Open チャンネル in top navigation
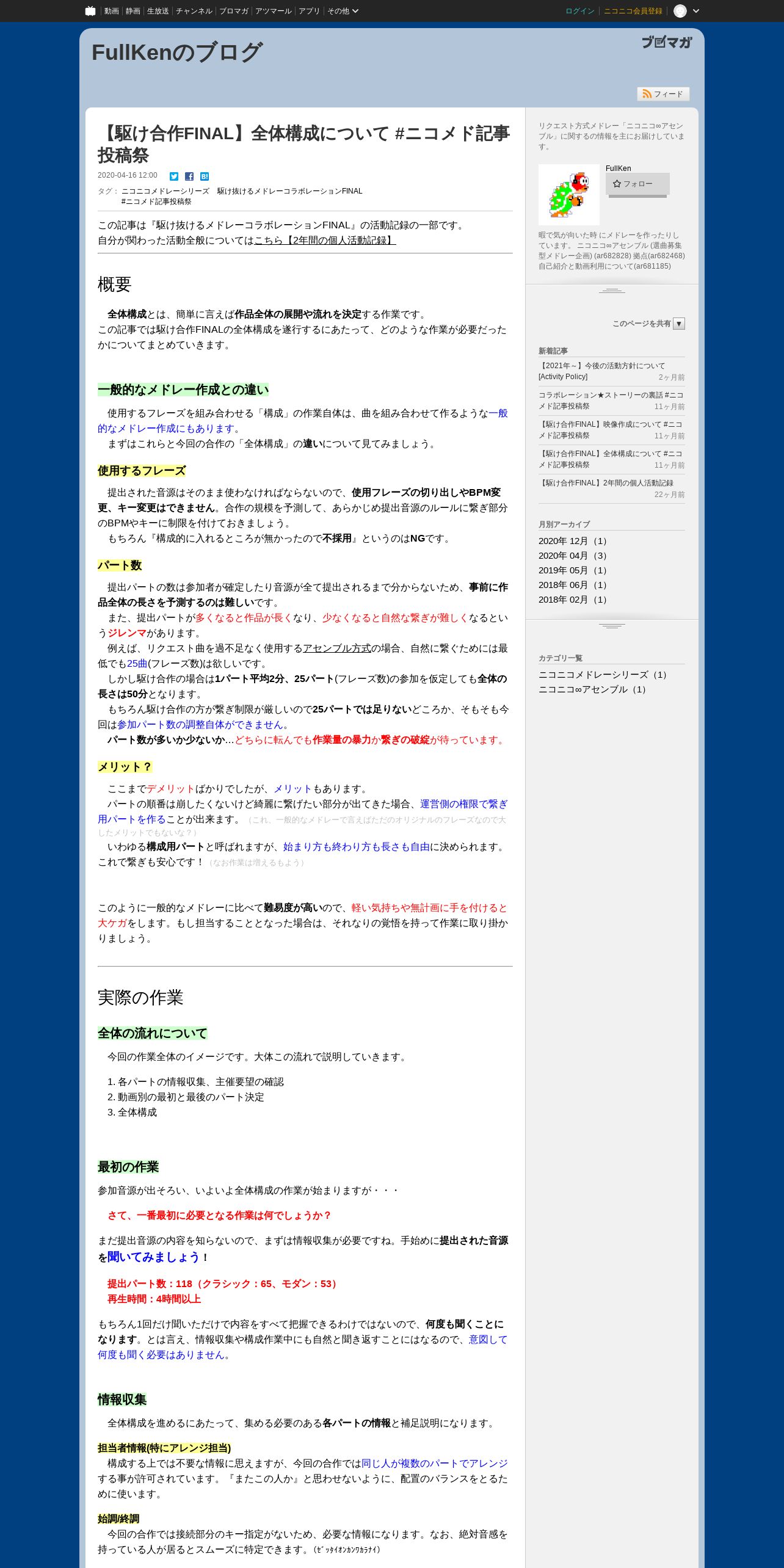784x1568 pixels. [x=194, y=11]
